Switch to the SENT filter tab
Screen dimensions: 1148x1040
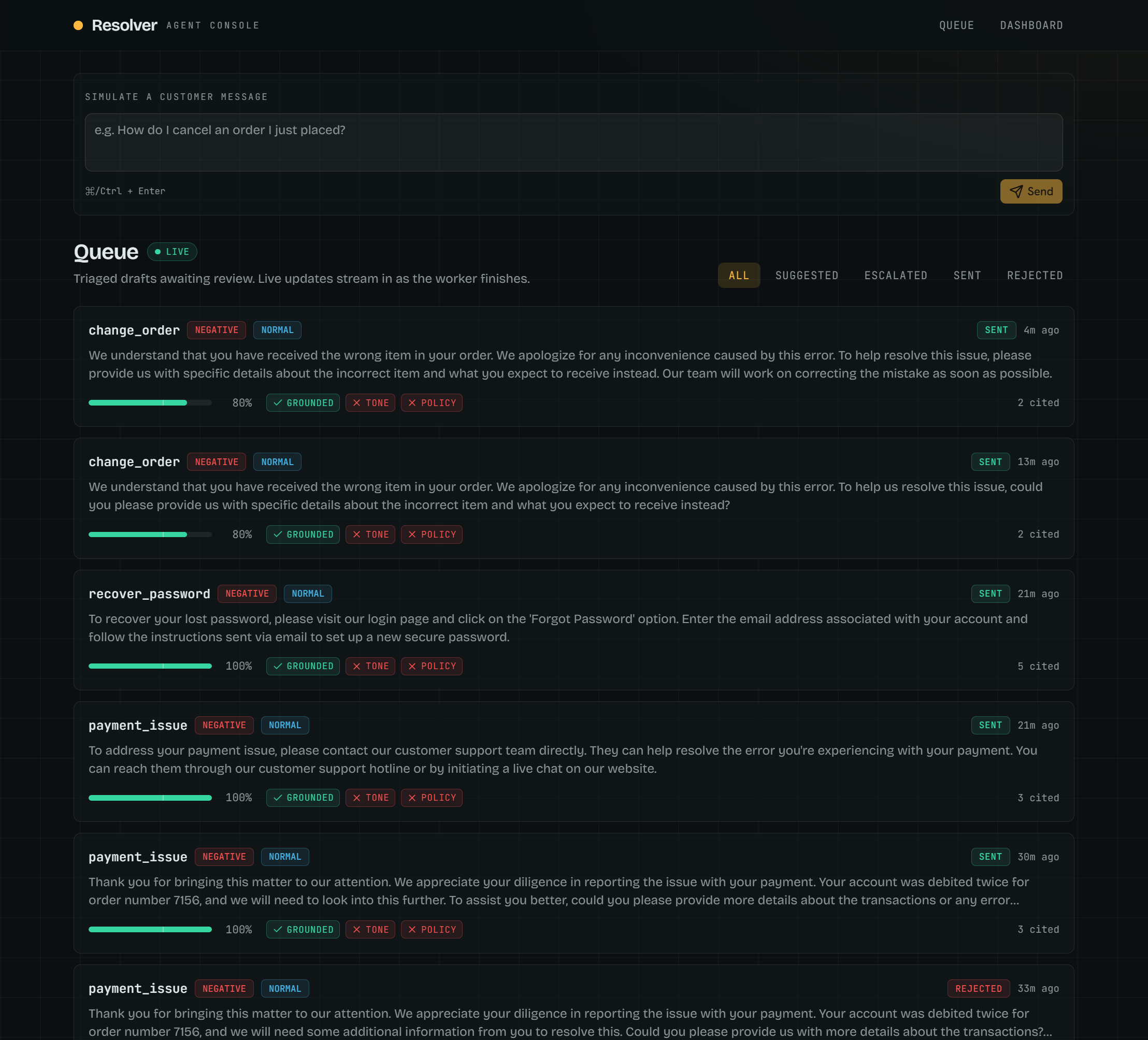point(967,275)
